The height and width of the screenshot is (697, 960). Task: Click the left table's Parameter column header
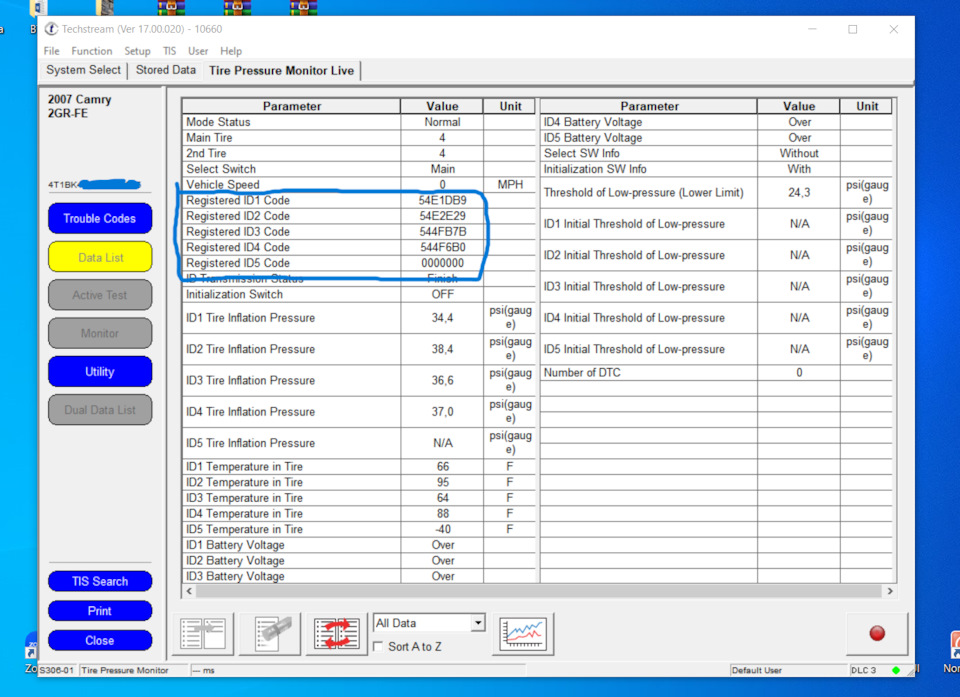[x=291, y=106]
